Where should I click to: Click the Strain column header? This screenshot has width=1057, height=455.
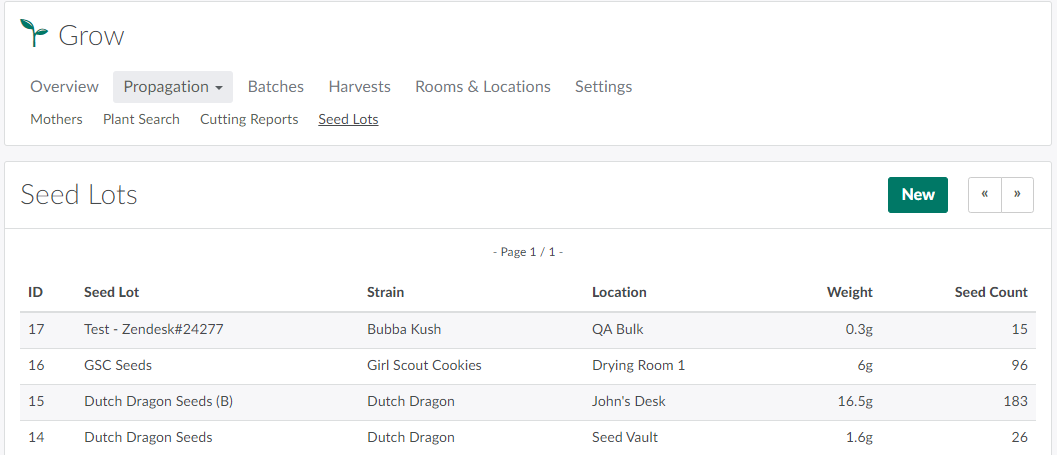coord(385,292)
